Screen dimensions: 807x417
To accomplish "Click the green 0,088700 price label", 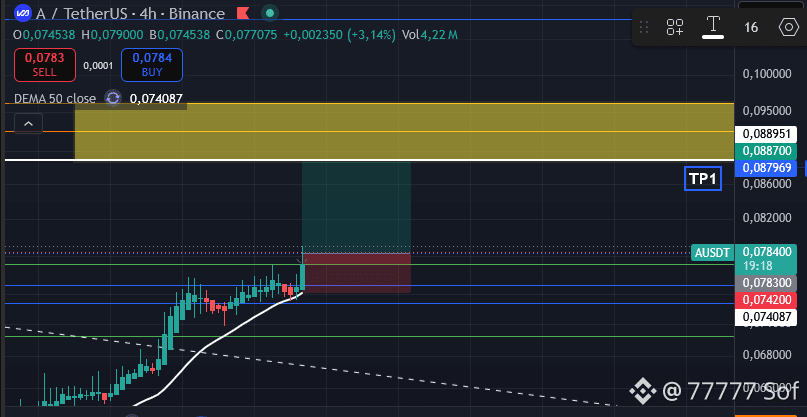I will 766,151.
